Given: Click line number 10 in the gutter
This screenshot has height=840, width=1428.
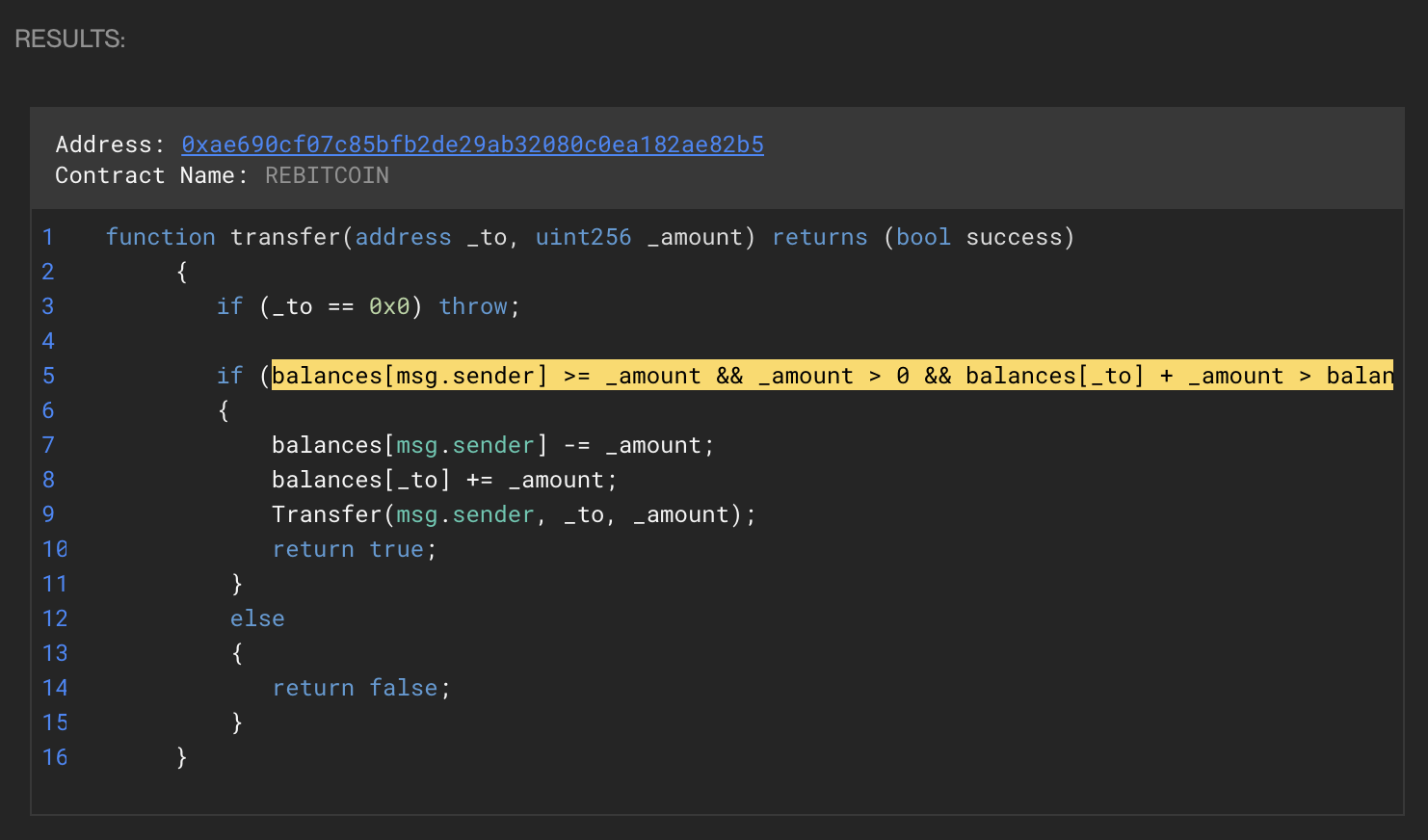Looking at the screenshot, I should 55,549.
